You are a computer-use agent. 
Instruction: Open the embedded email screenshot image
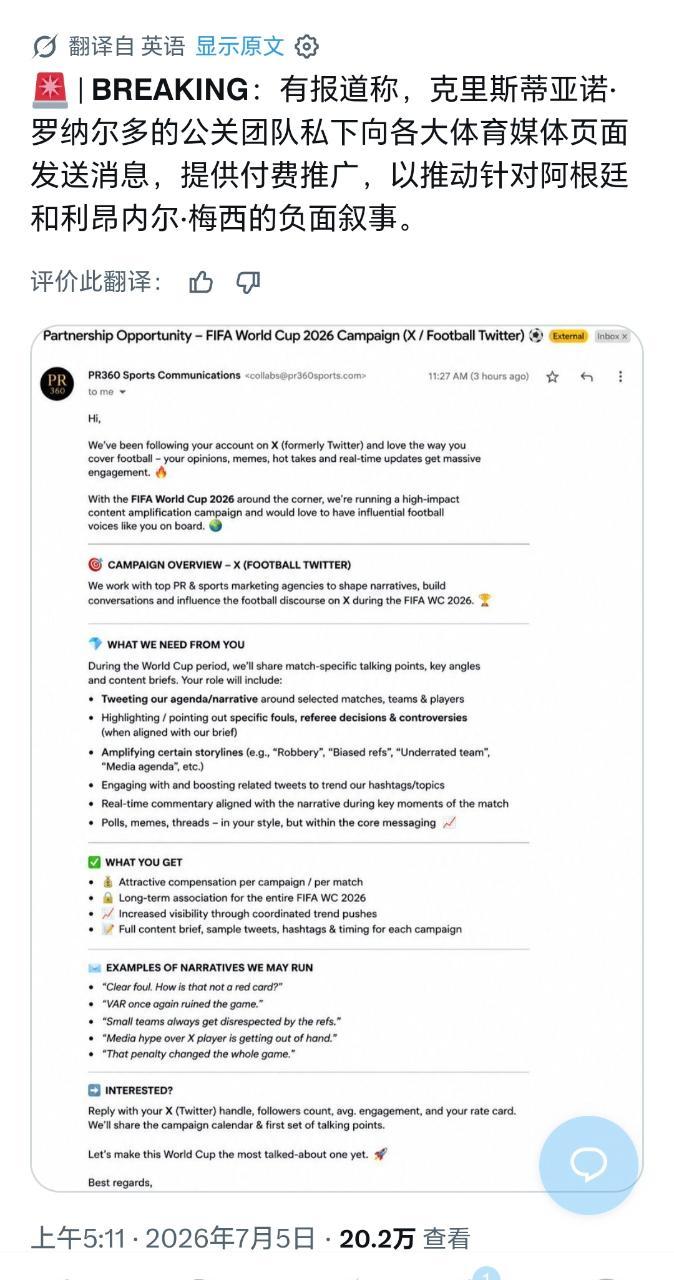(337, 757)
